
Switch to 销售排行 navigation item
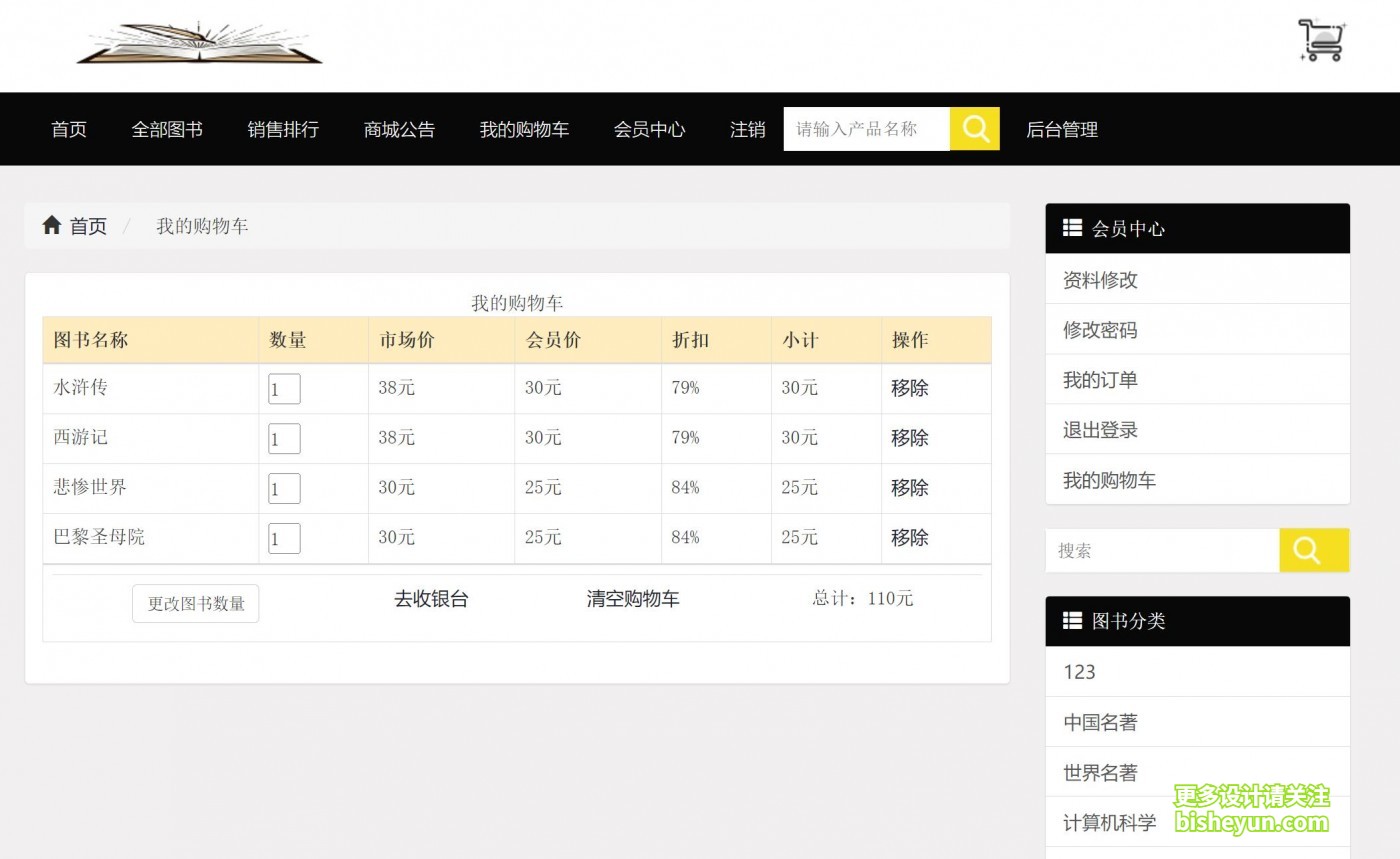coord(282,129)
